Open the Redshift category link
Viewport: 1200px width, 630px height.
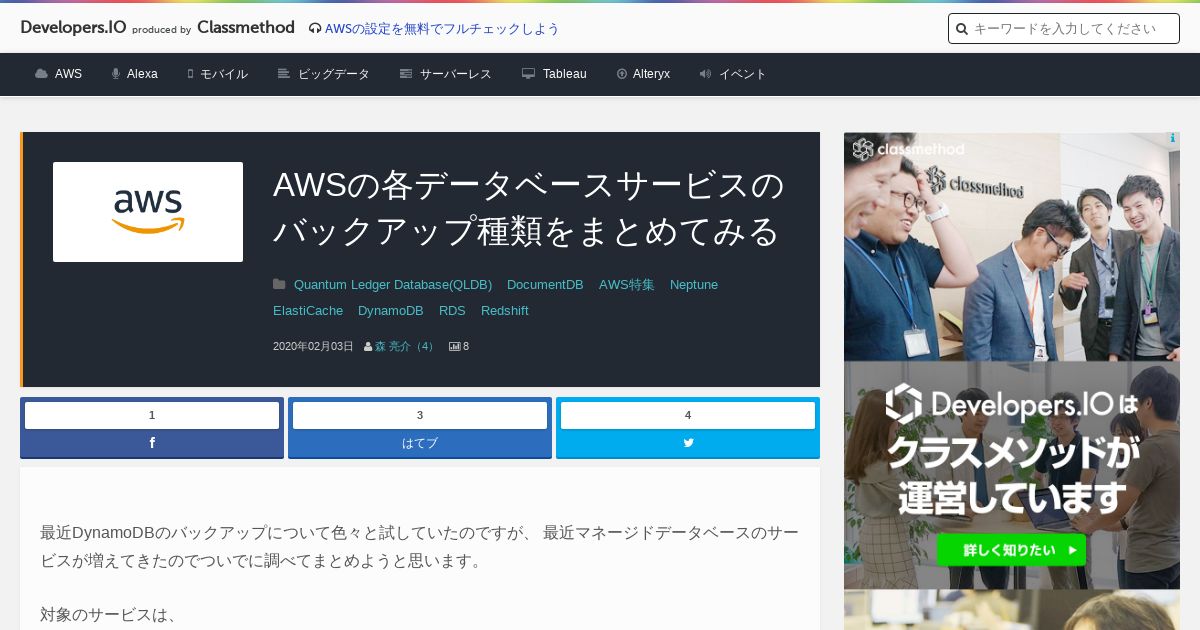pyautogui.click(x=505, y=311)
